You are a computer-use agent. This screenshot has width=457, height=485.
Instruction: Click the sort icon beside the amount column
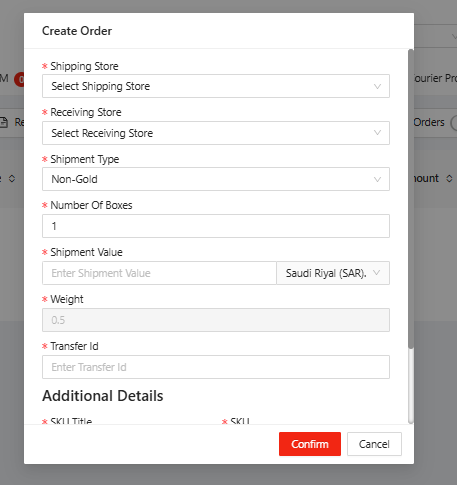point(449,178)
